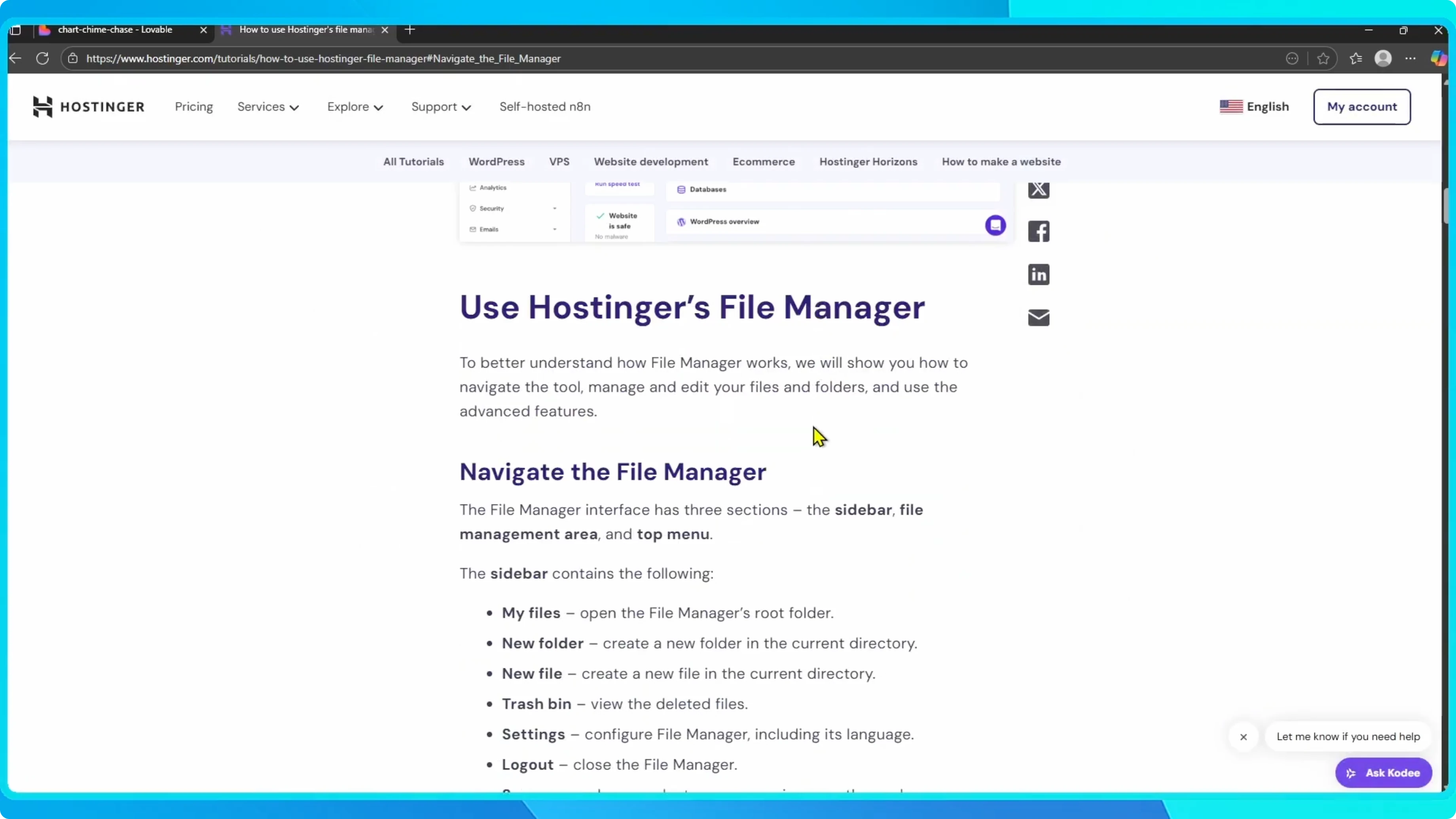This screenshot has width=1456, height=819.
Task: Open Ecommerce tutorials category
Action: tap(764, 162)
